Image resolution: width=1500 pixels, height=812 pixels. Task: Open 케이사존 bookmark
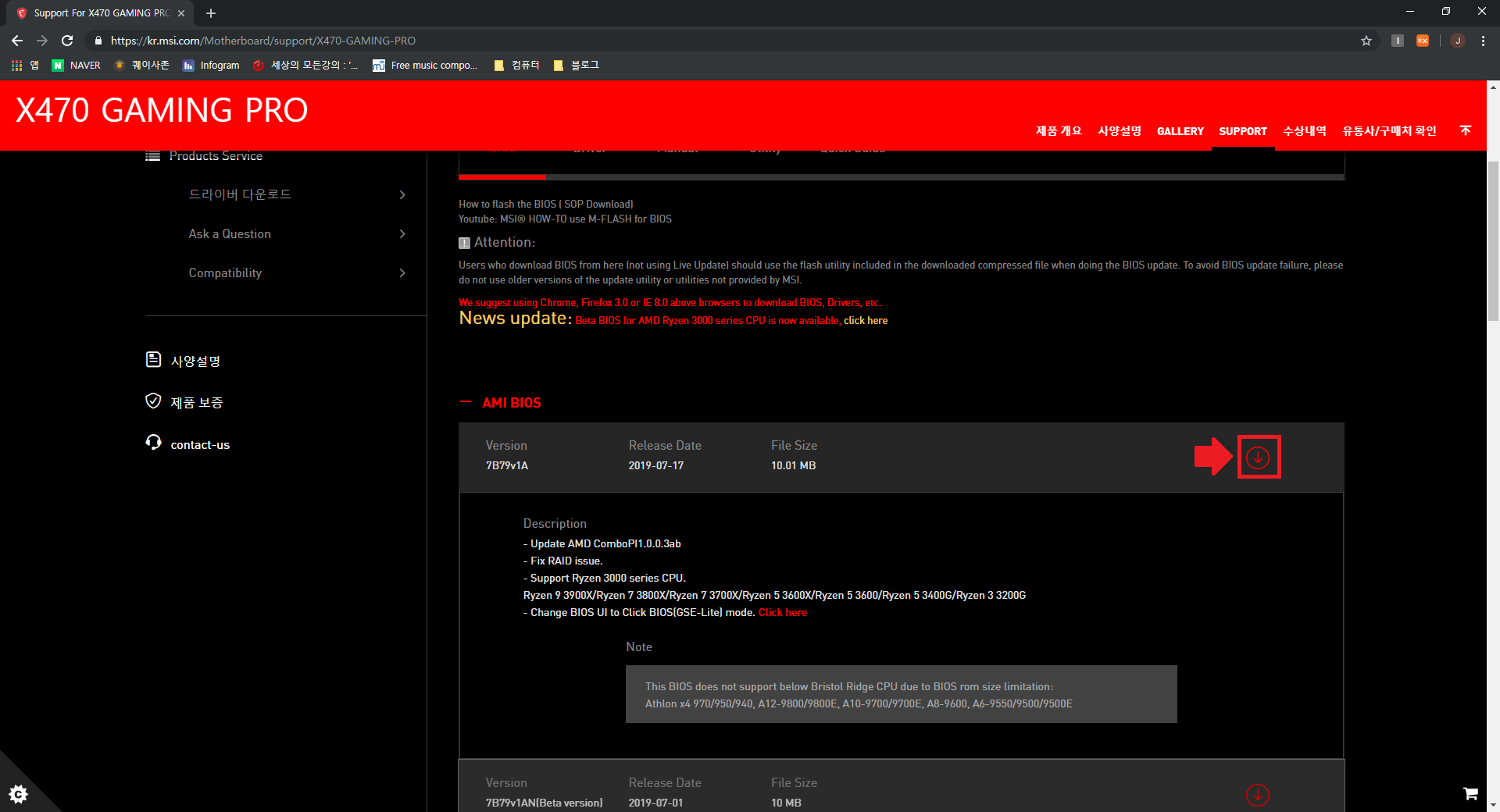pos(141,66)
